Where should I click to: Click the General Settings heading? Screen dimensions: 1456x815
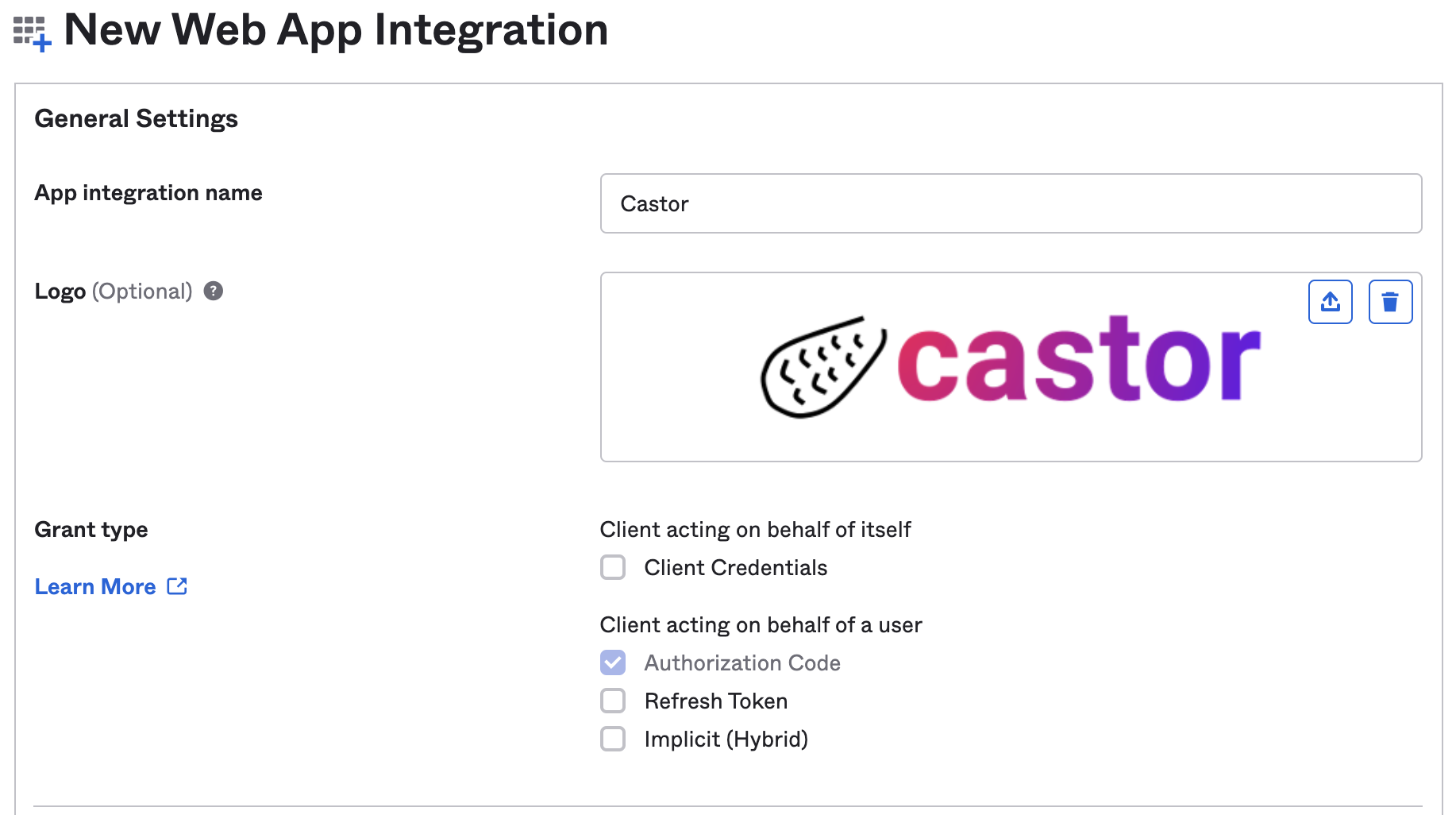click(136, 118)
